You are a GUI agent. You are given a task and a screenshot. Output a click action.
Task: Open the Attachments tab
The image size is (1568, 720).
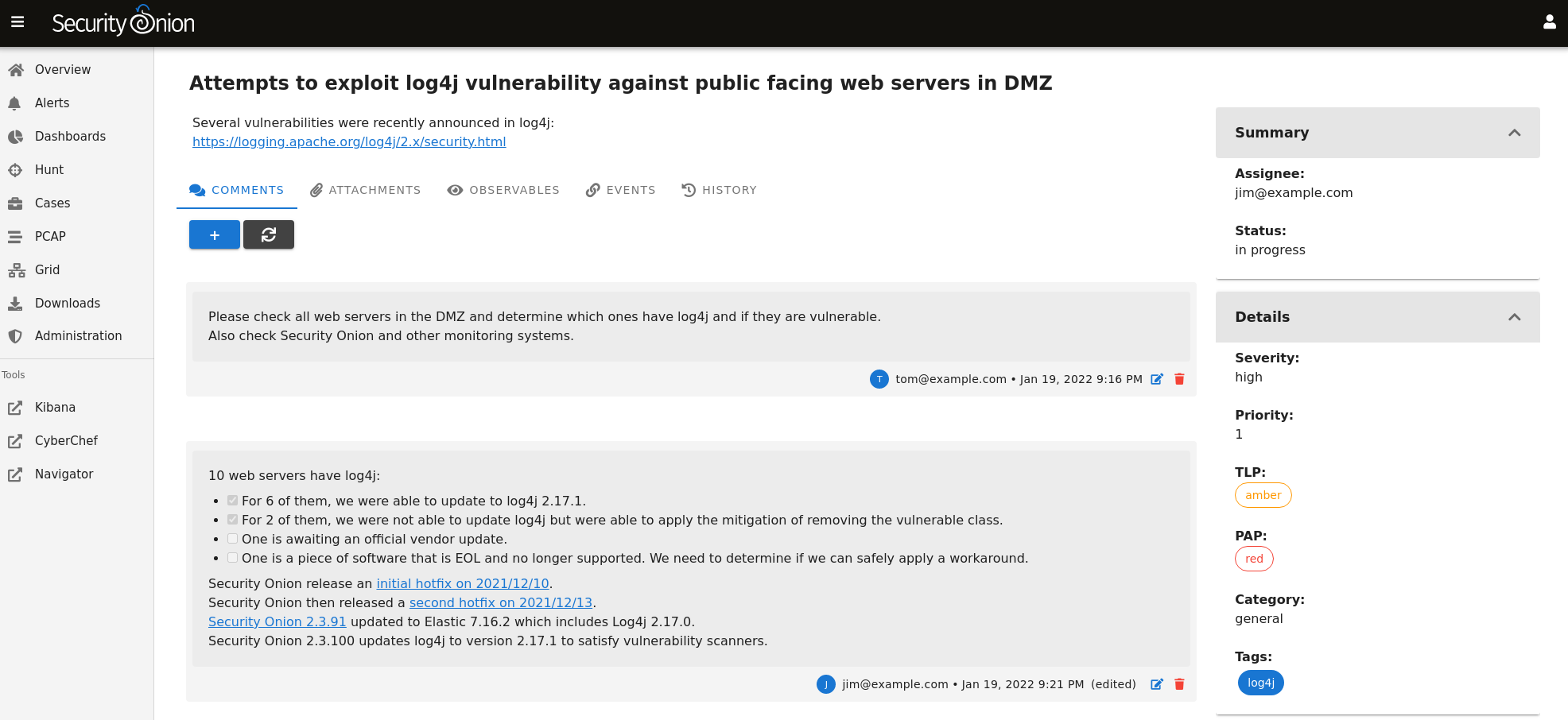point(366,190)
